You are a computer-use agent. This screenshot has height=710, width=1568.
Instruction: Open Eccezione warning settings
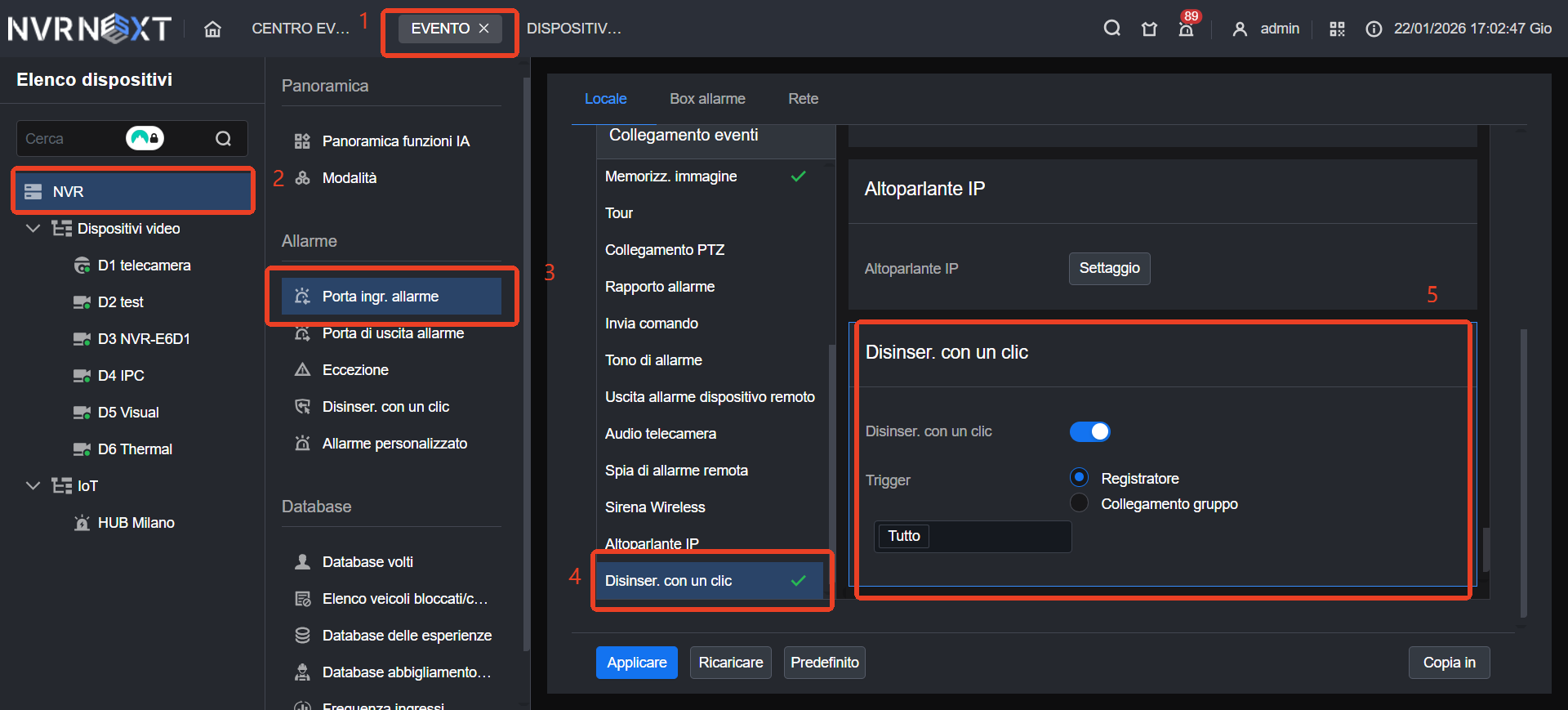pos(391,370)
